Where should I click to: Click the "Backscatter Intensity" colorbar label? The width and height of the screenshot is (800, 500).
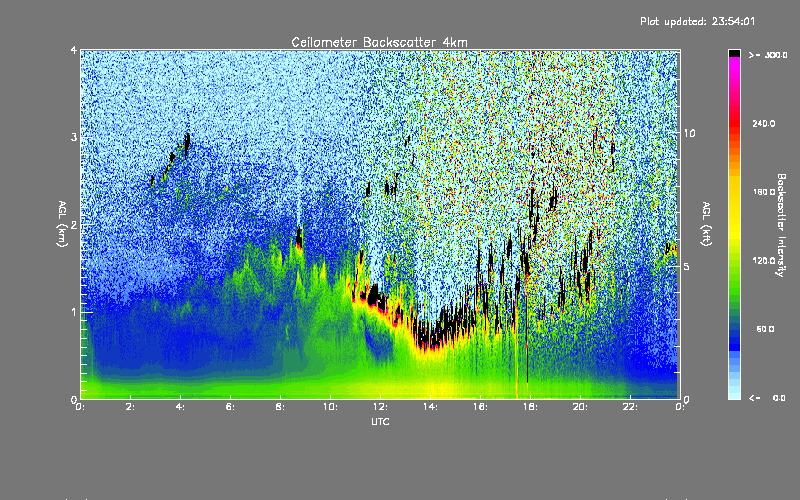781,225
